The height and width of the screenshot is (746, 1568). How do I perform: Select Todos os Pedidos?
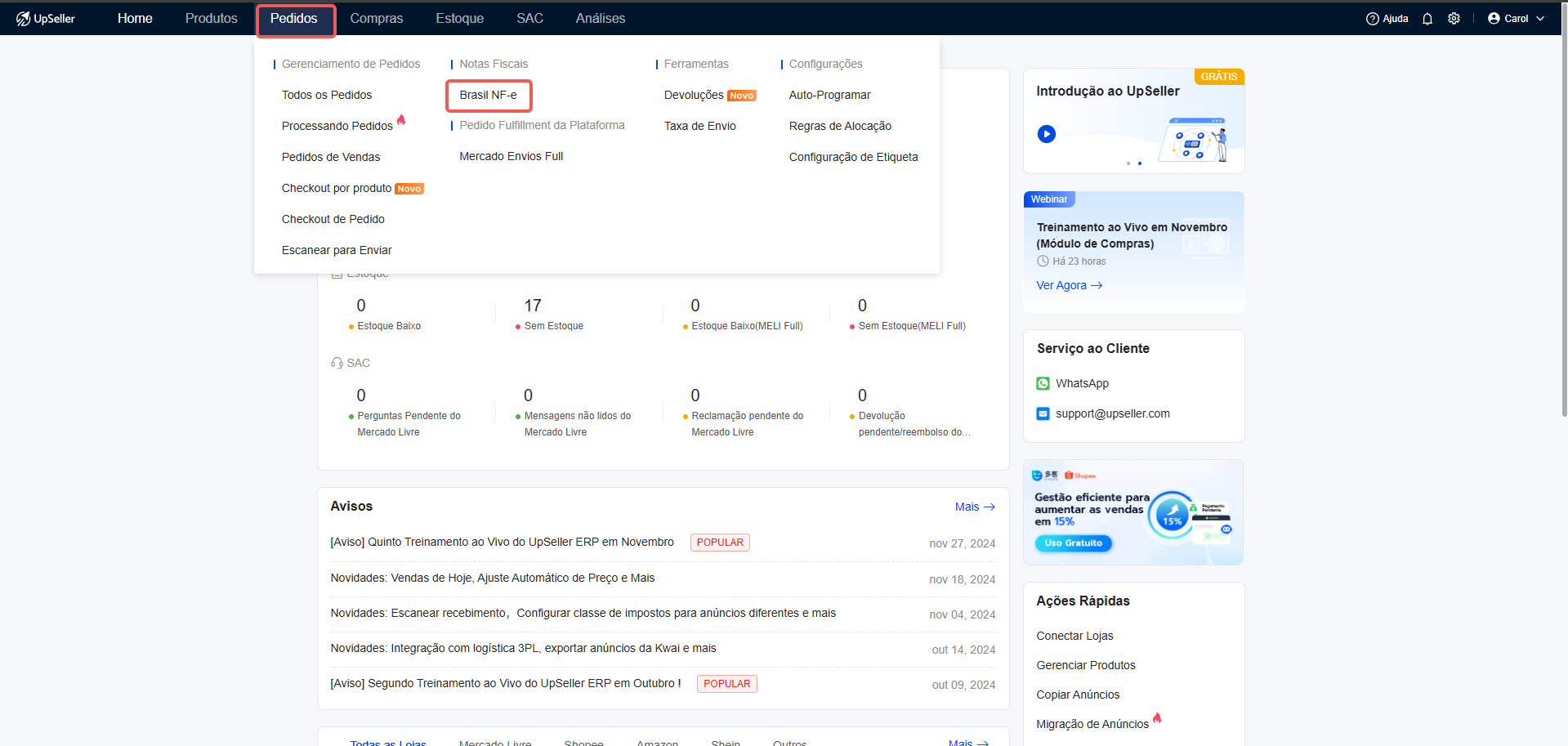pos(327,95)
